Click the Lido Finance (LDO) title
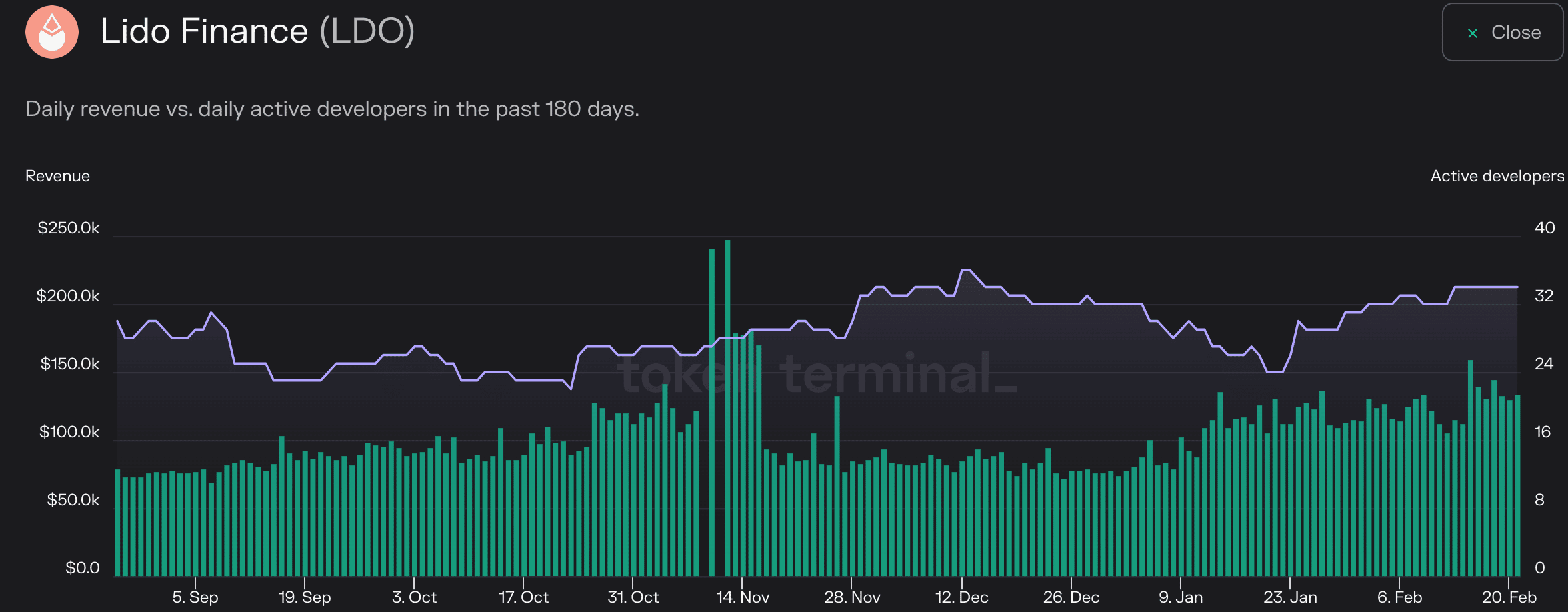 pyautogui.click(x=257, y=31)
